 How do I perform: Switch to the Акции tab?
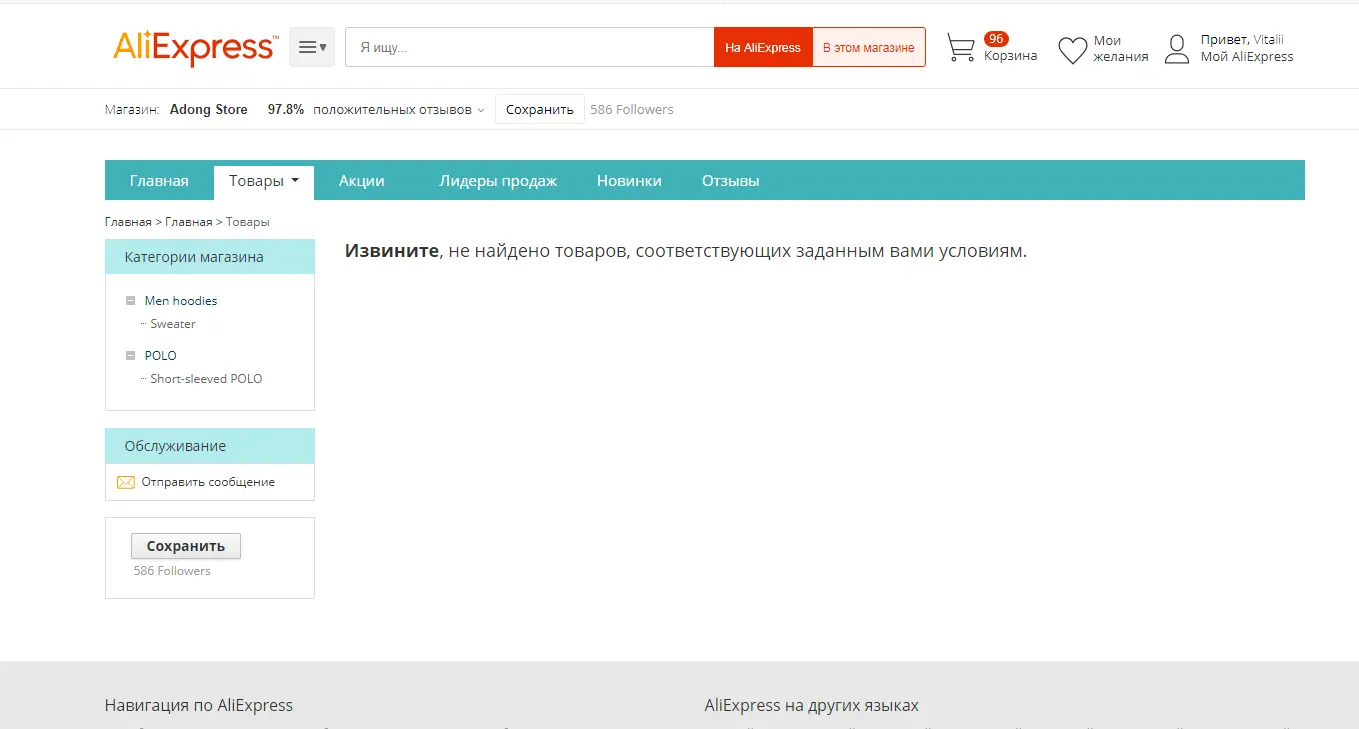click(362, 181)
